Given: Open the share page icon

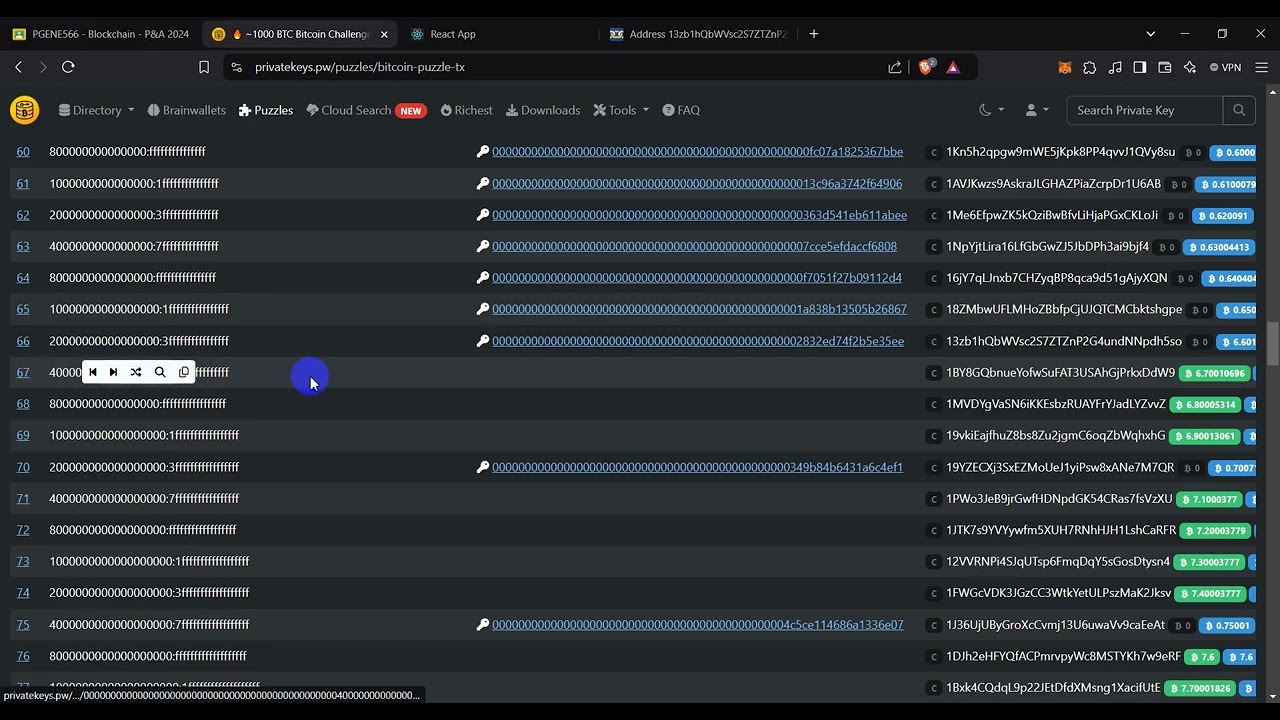Looking at the screenshot, I should point(894,67).
